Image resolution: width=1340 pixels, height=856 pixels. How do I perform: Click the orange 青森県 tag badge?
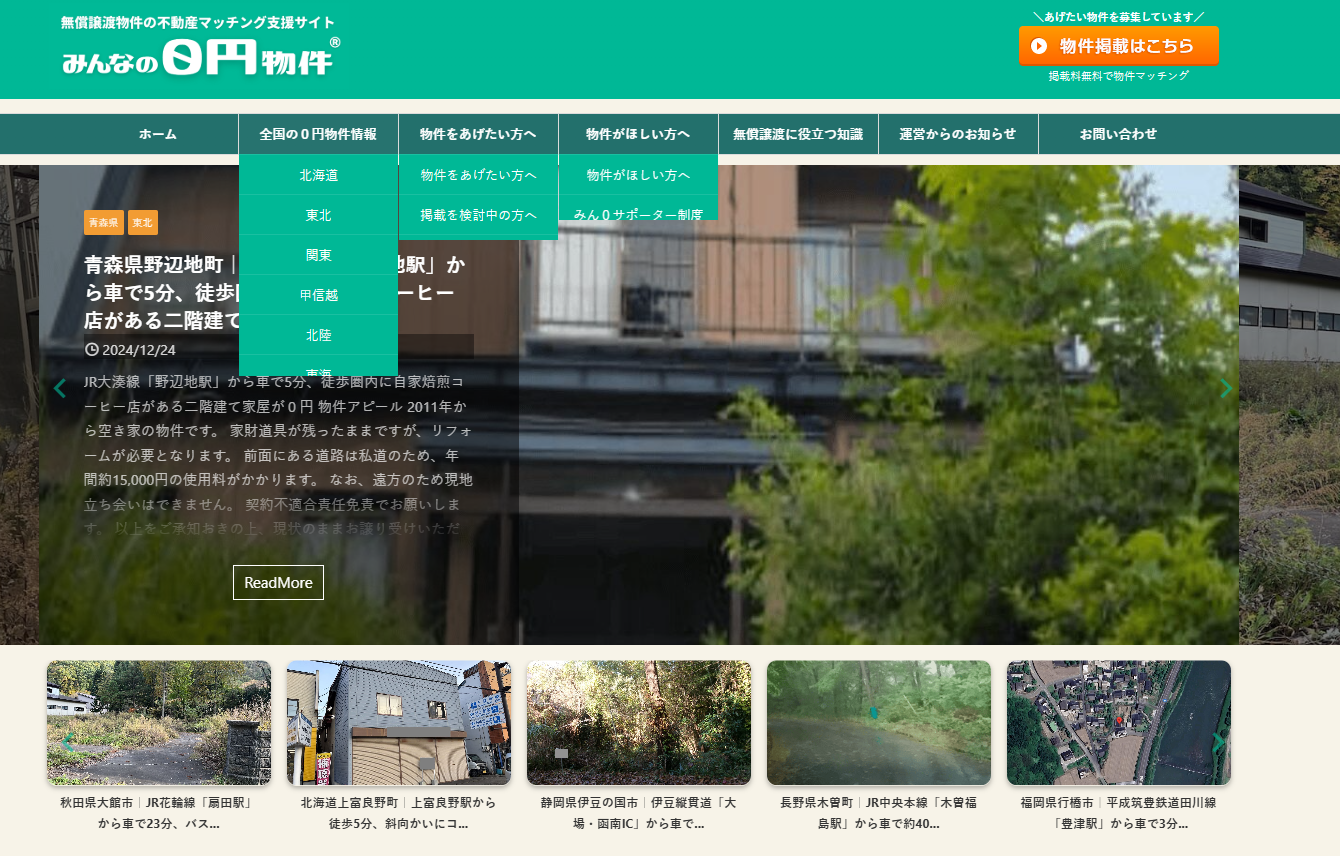pos(103,223)
